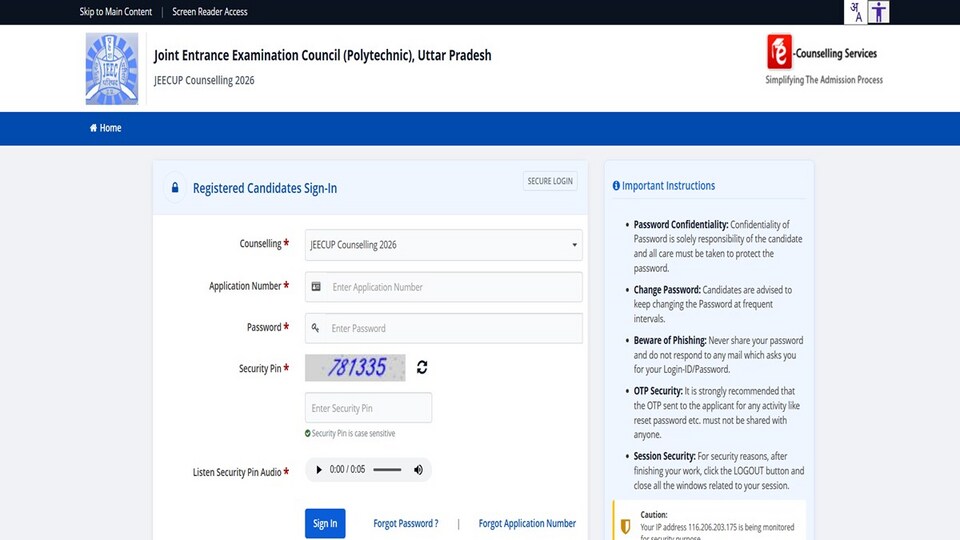
Task: Focus the Enter Password field
Action: [x=443, y=328]
